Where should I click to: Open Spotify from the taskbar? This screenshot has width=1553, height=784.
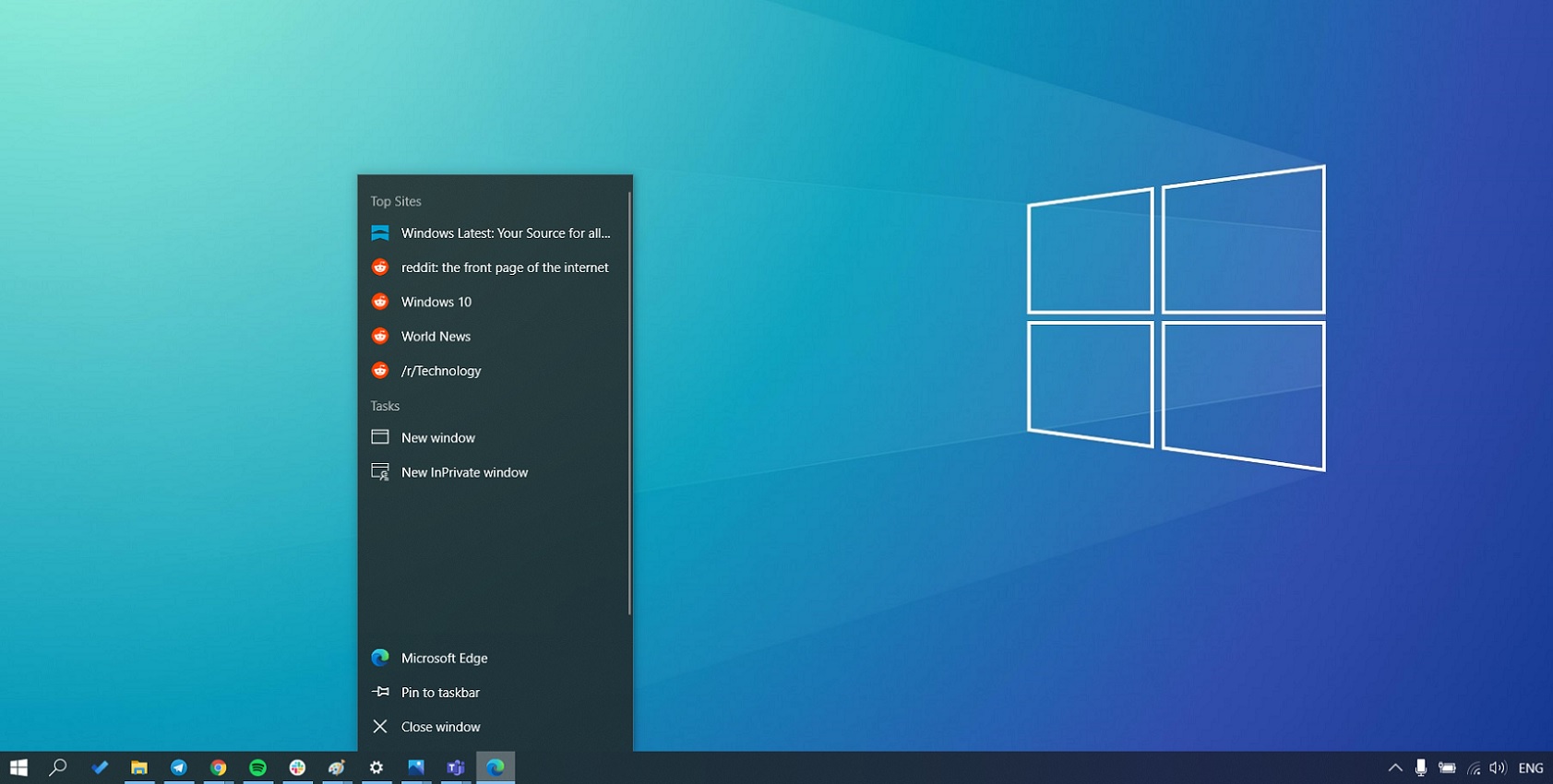click(x=258, y=767)
